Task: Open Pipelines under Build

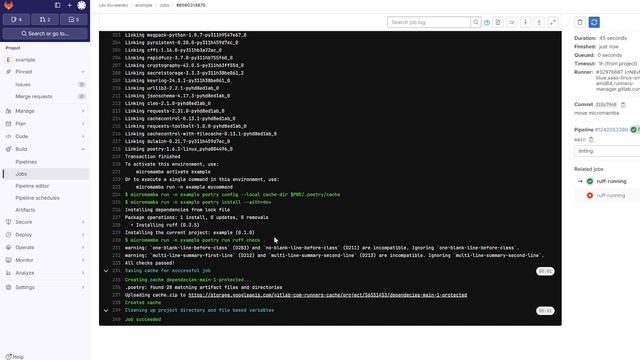Action: tap(45, 162)
